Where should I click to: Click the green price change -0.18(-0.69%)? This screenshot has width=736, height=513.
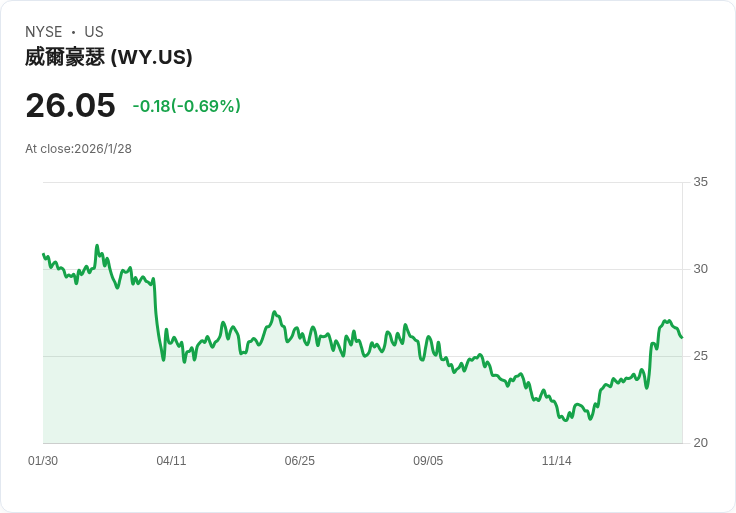click(x=186, y=106)
